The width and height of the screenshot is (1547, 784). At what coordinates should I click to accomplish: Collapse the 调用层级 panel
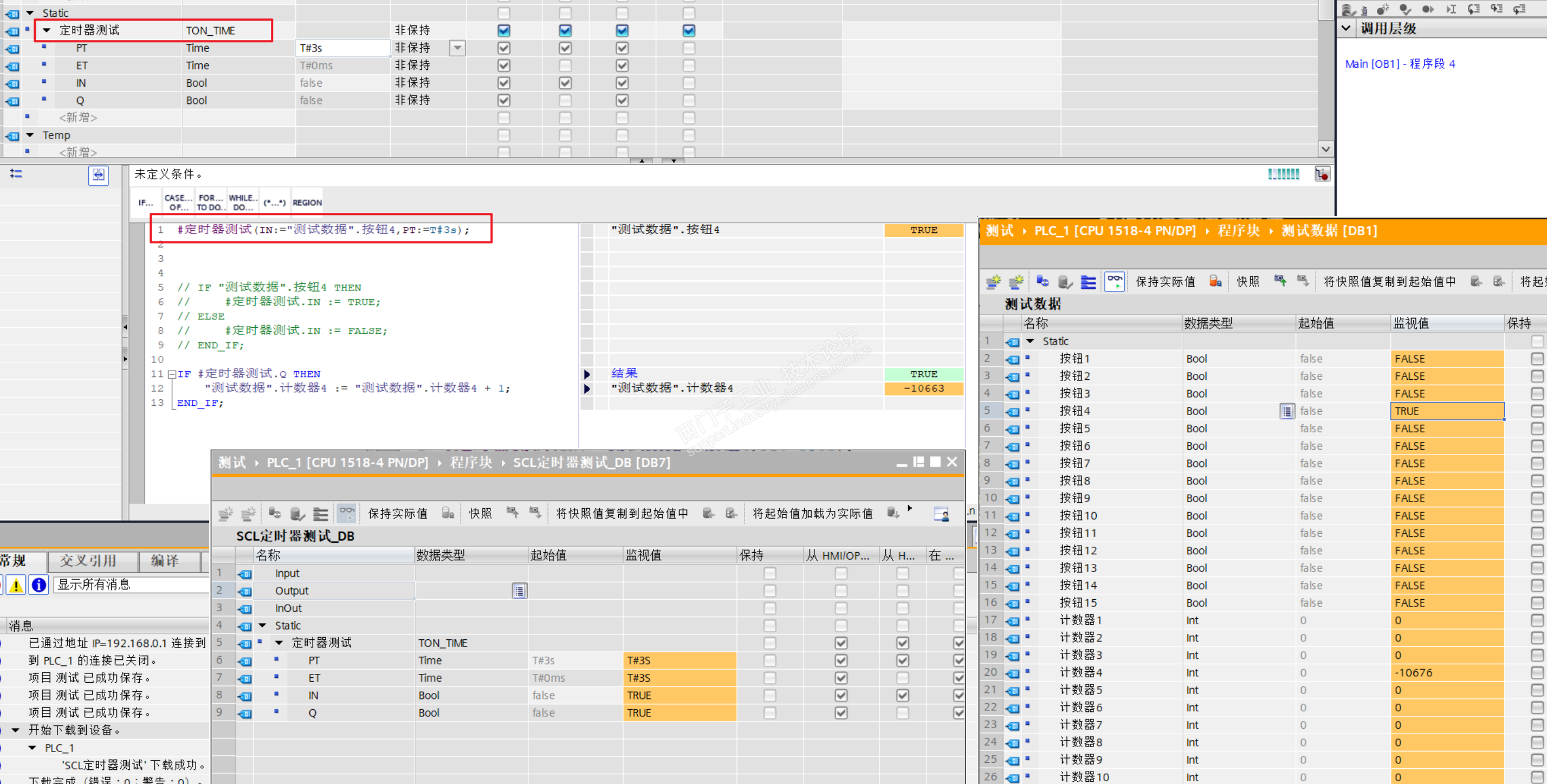click(x=1346, y=28)
